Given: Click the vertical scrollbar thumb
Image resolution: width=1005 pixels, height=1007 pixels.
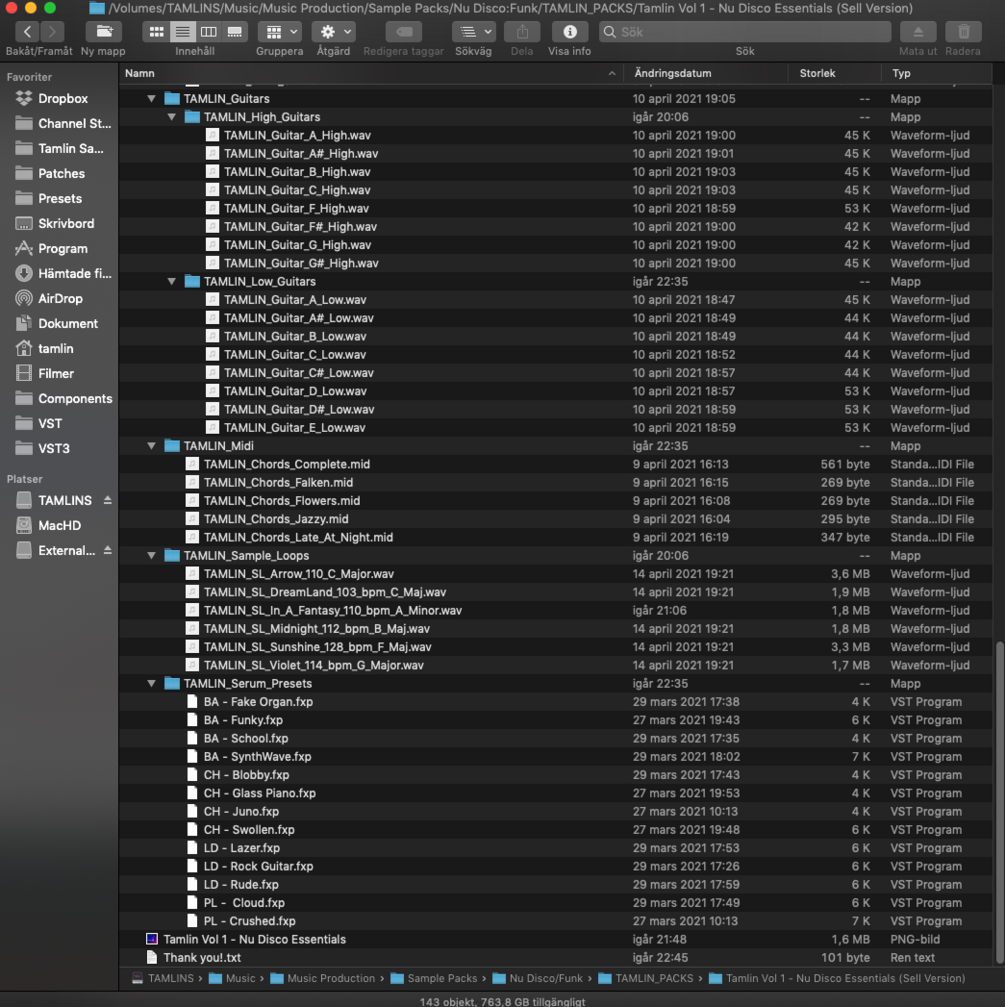Looking at the screenshot, I should click(999, 801).
